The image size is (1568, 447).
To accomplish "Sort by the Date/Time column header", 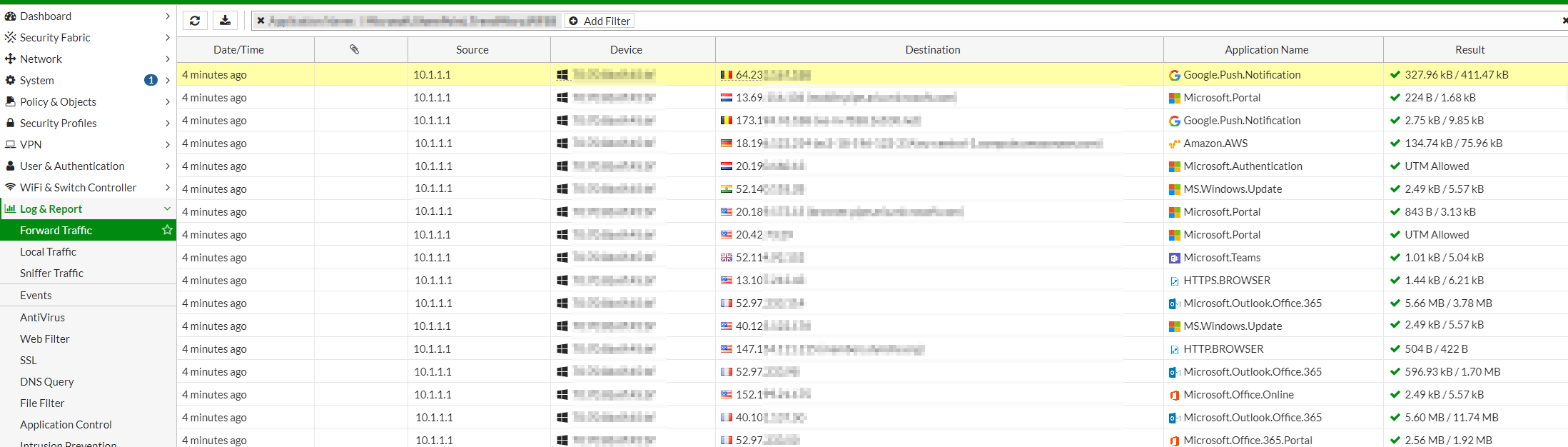I will (x=238, y=49).
